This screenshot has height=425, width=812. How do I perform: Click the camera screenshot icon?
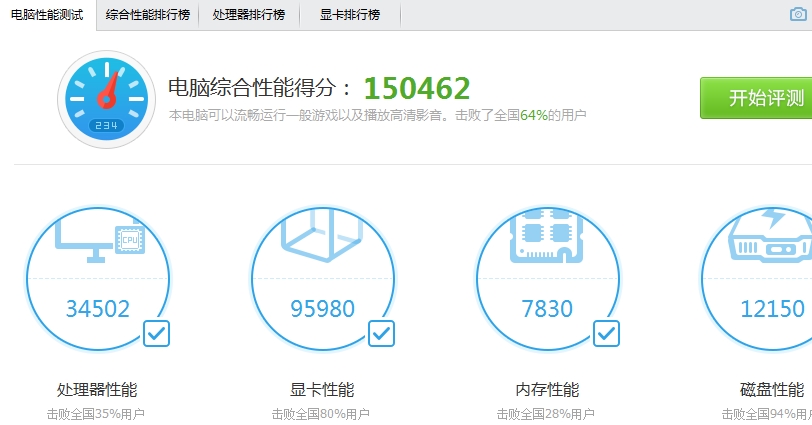click(x=798, y=14)
